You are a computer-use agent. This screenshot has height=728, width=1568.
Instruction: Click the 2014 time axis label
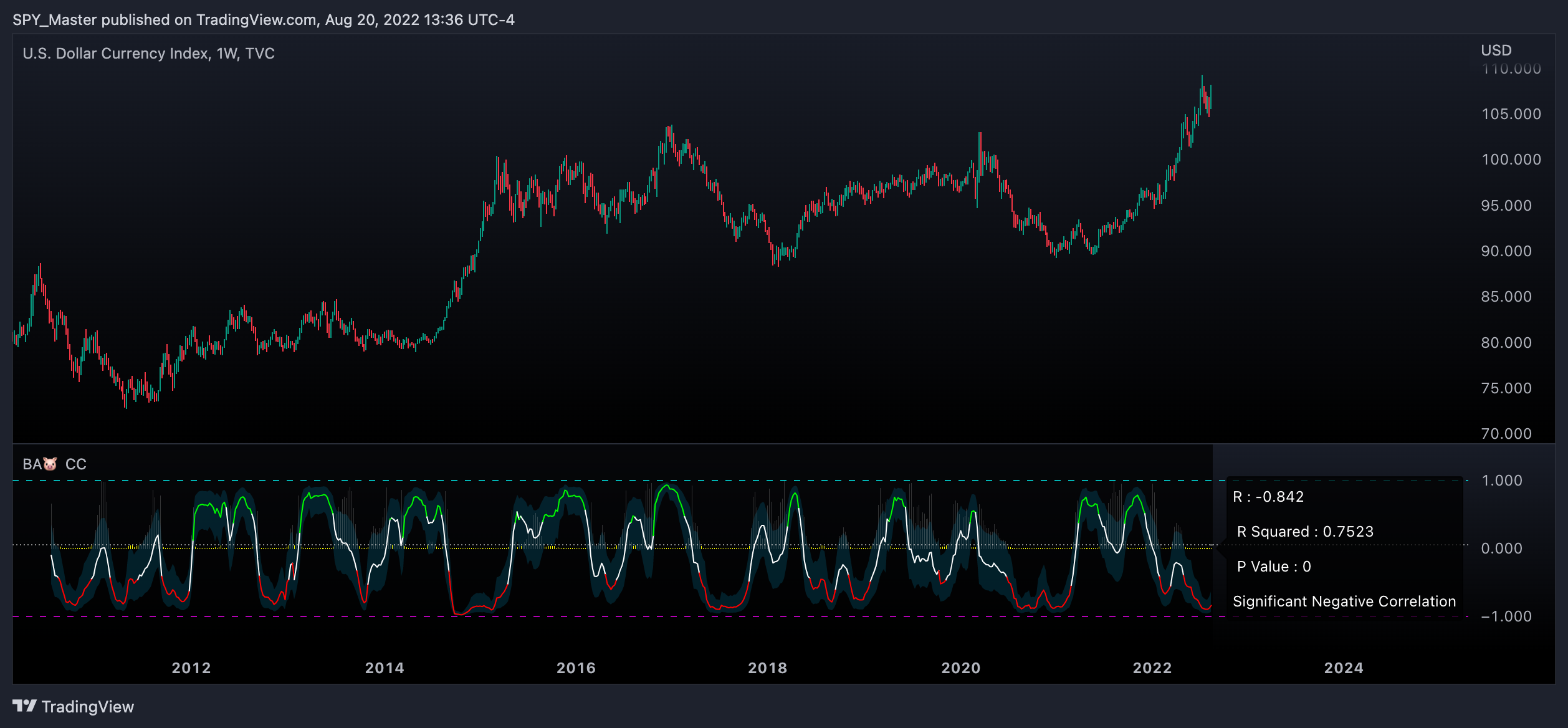click(x=385, y=668)
